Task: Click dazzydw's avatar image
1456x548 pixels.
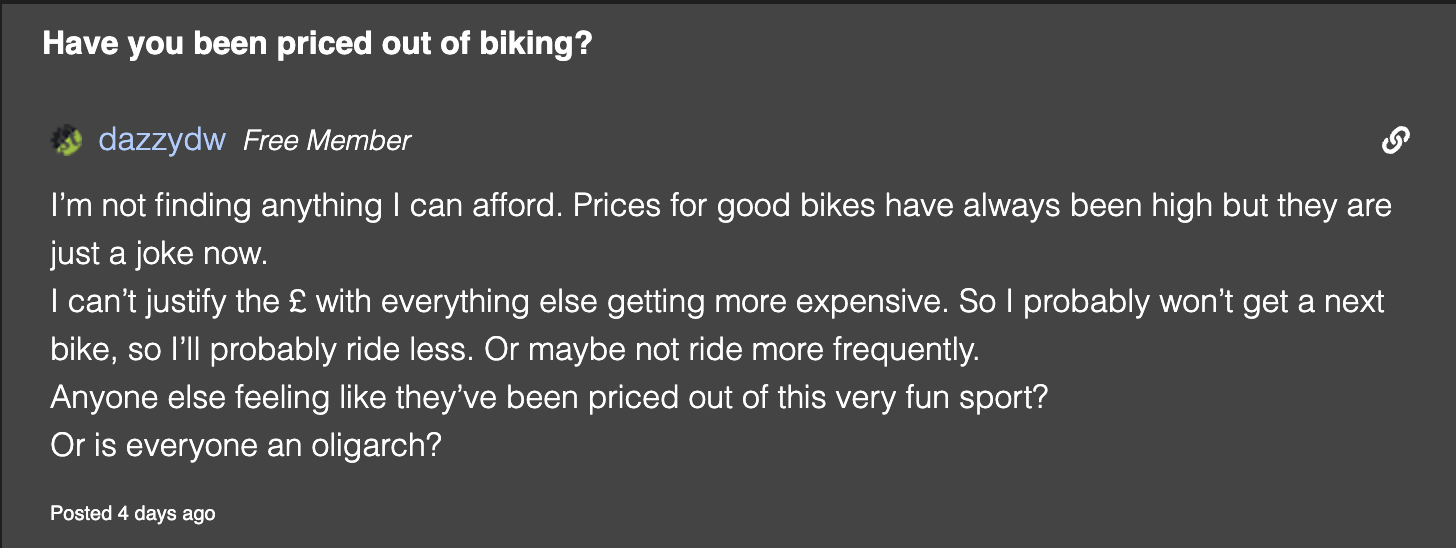Action: tap(66, 141)
